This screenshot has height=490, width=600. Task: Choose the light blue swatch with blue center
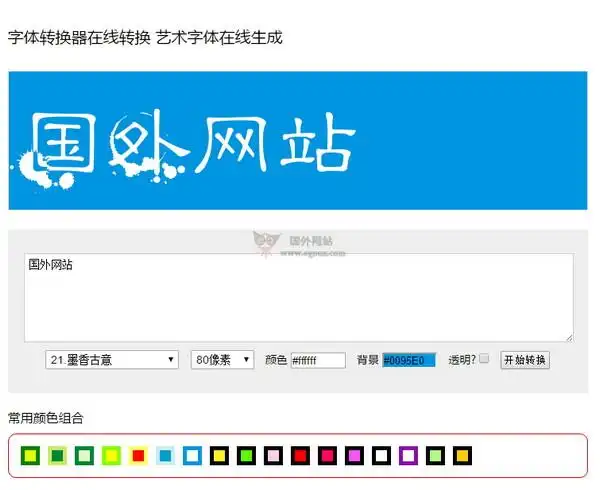(165, 456)
